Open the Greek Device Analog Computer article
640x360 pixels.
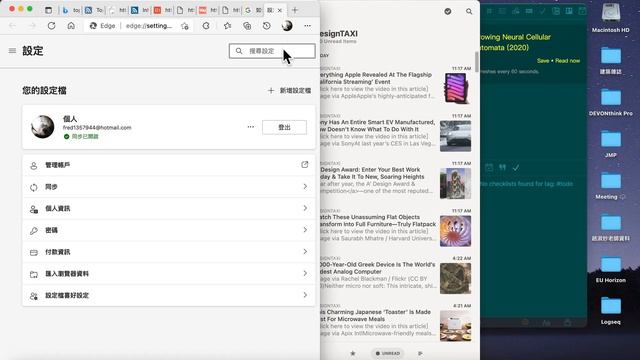(x=396, y=276)
